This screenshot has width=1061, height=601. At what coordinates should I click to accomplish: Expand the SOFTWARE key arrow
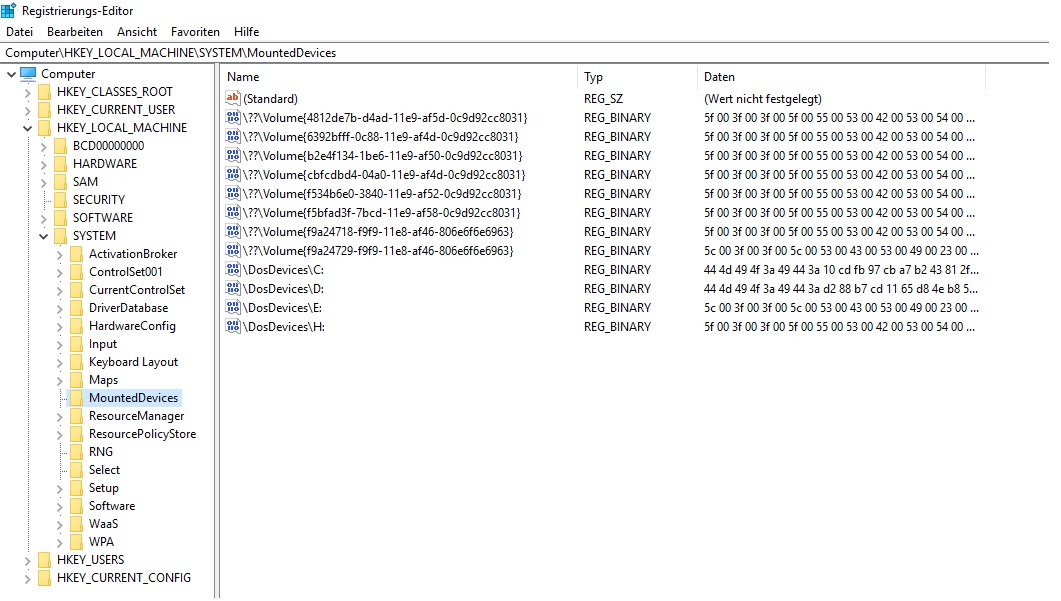(43, 218)
